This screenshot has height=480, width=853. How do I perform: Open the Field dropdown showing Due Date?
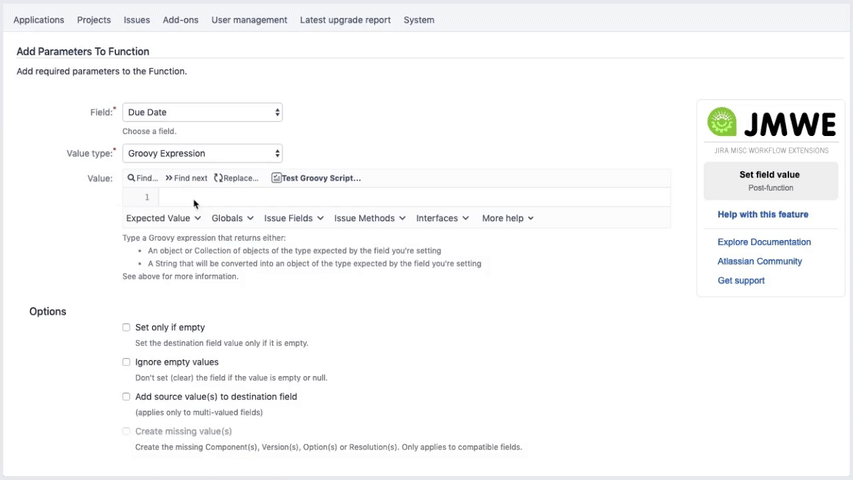[x=202, y=112]
